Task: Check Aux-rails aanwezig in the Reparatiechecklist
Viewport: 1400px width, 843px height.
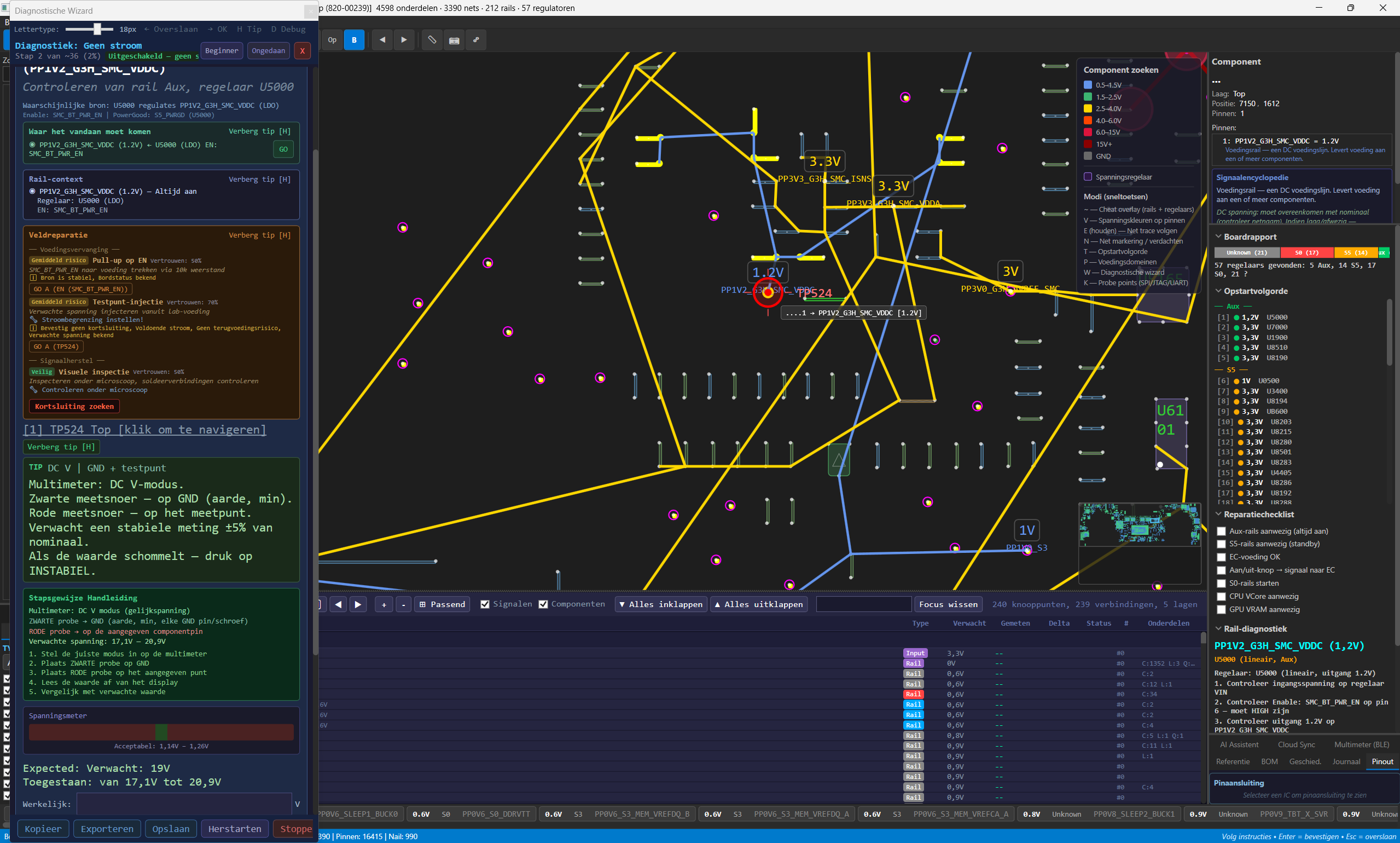Action: pos(1221,531)
